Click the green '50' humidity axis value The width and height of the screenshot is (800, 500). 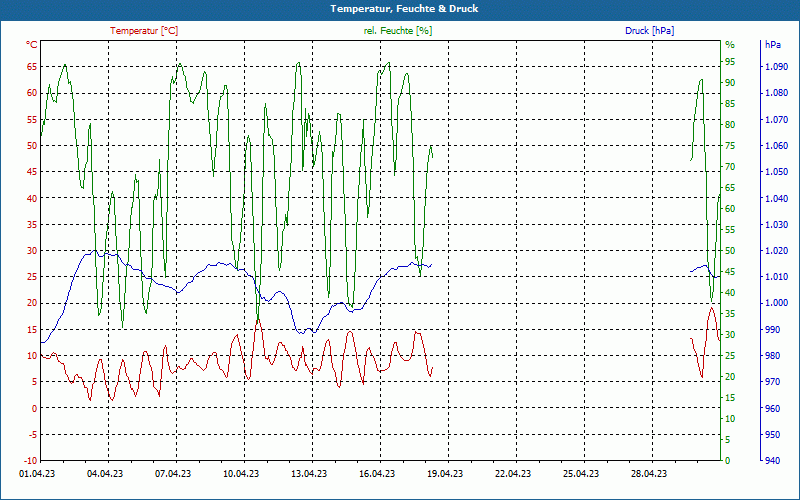tap(730, 251)
